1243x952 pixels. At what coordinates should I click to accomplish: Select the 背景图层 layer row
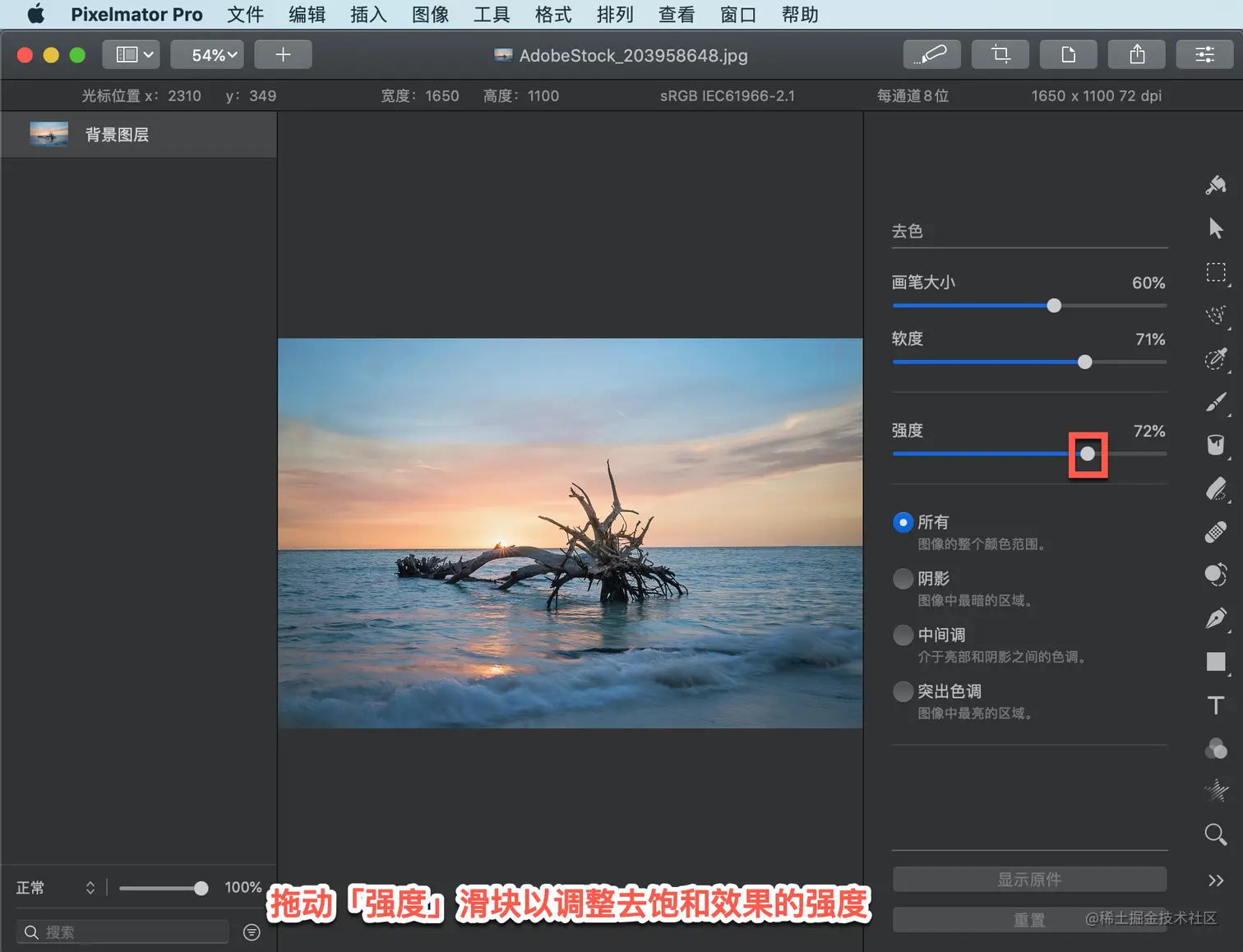139,135
